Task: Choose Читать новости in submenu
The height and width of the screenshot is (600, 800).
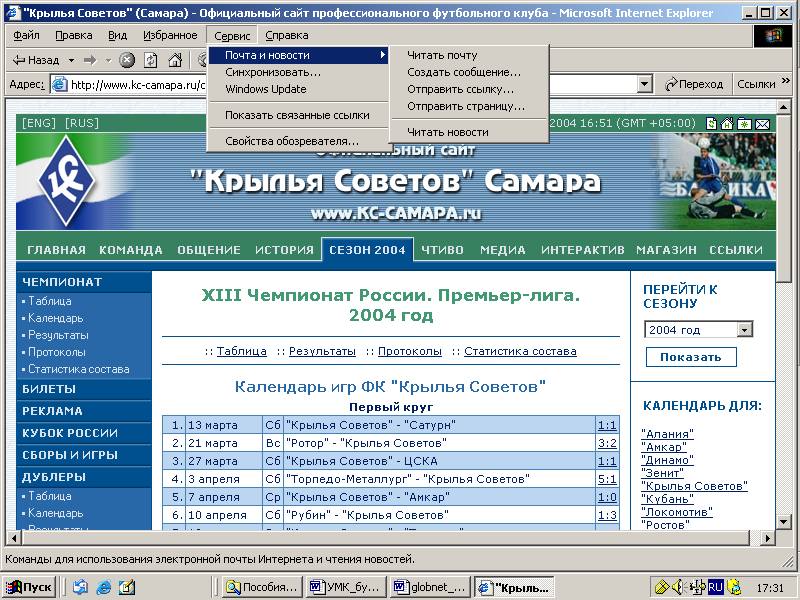Action: point(469,132)
